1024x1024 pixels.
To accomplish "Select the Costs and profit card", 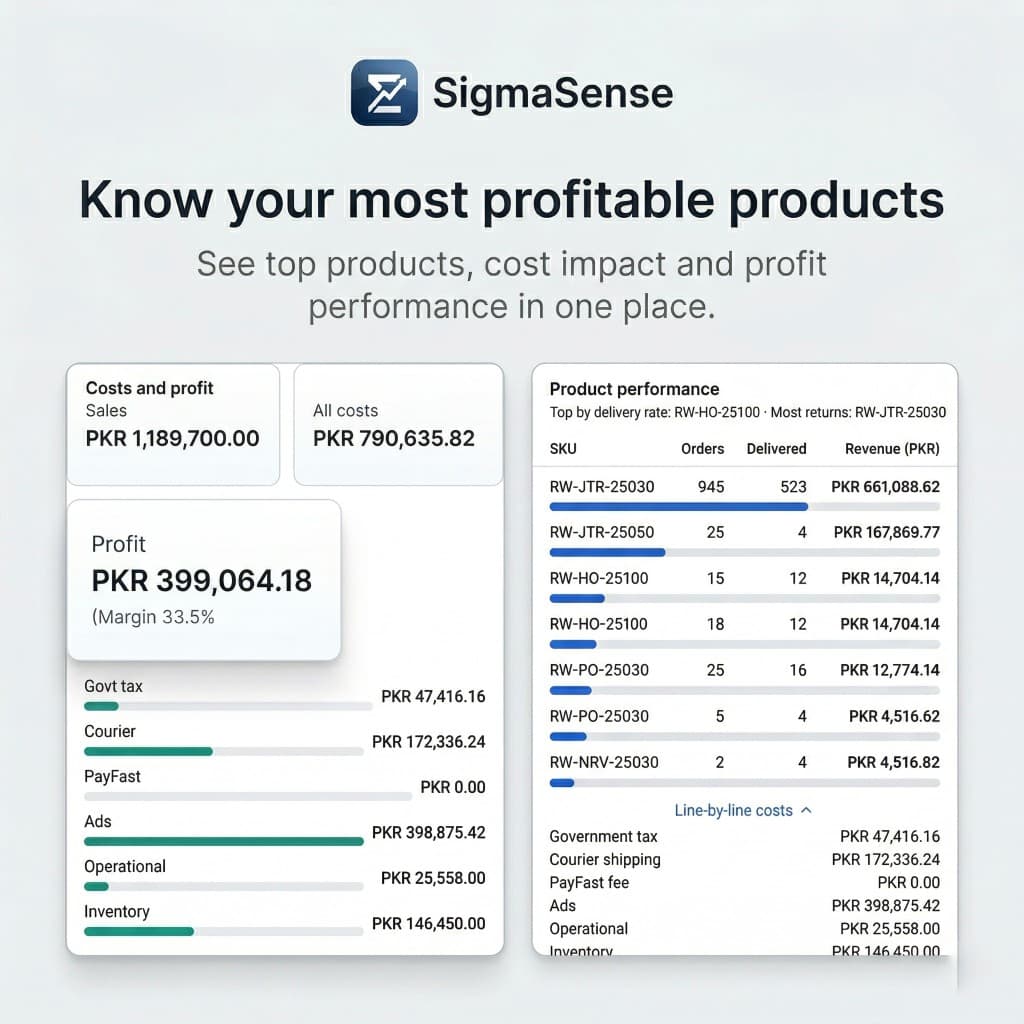I will (172, 424).
